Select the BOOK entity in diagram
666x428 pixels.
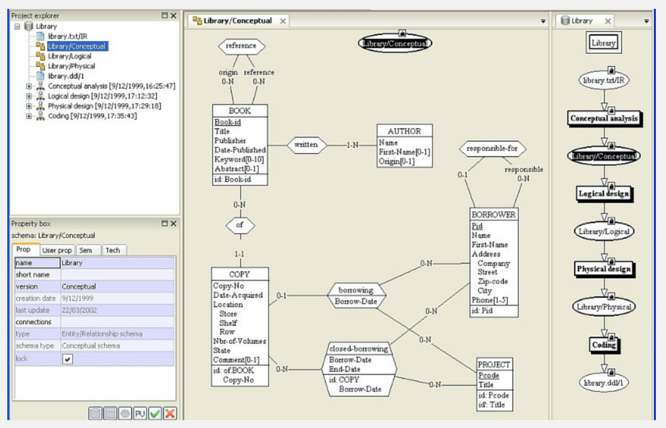240,111
